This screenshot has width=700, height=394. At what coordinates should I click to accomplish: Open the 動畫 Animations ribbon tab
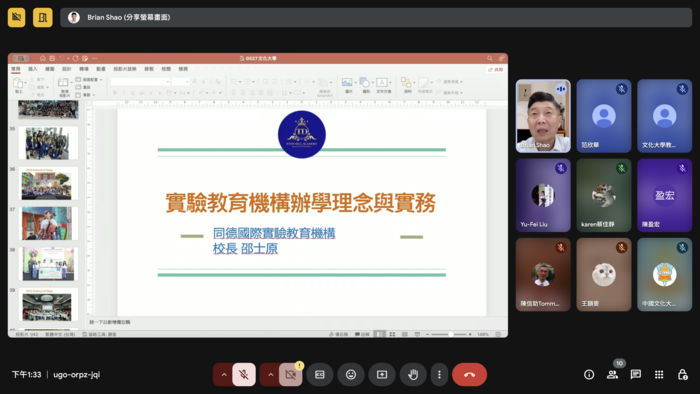(x=101, y=69)
